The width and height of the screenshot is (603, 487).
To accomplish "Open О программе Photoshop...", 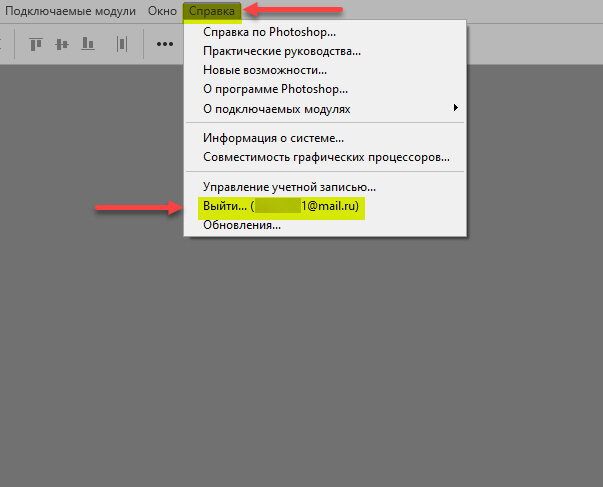I will tap(325, 89).
